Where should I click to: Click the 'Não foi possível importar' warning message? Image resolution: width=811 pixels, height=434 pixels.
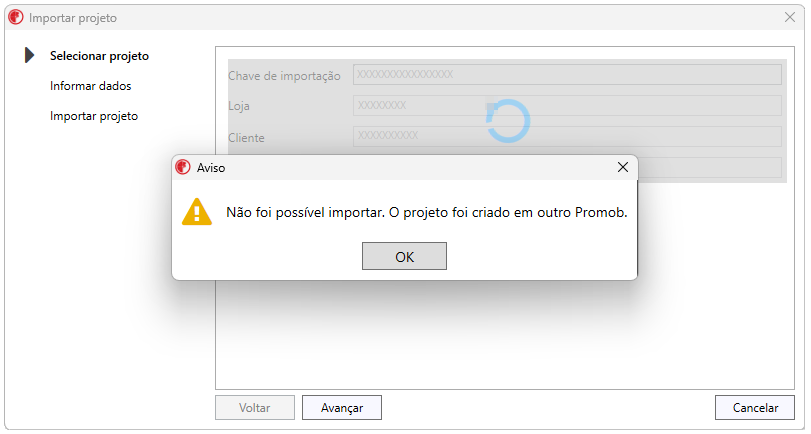tap(427, 212)
